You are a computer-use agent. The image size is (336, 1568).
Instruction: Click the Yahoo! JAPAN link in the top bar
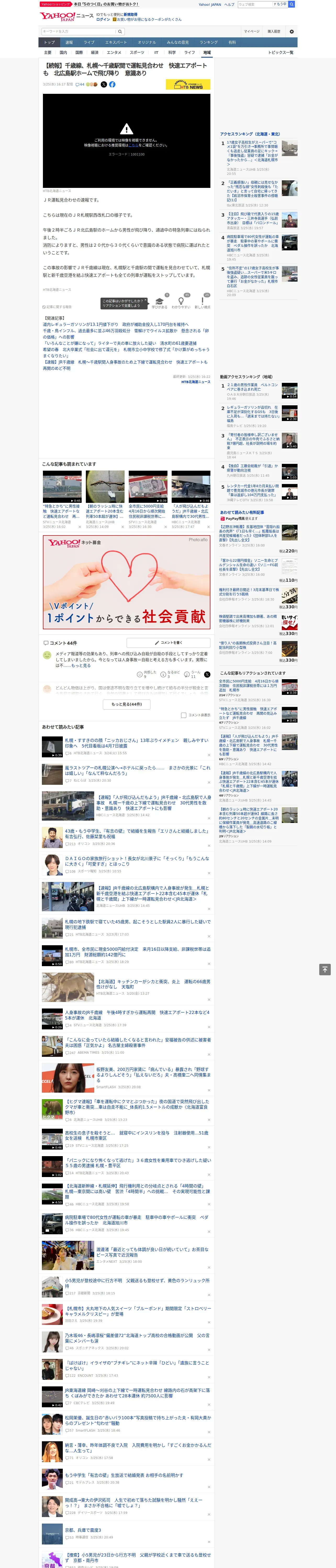(x=210, y=4)
